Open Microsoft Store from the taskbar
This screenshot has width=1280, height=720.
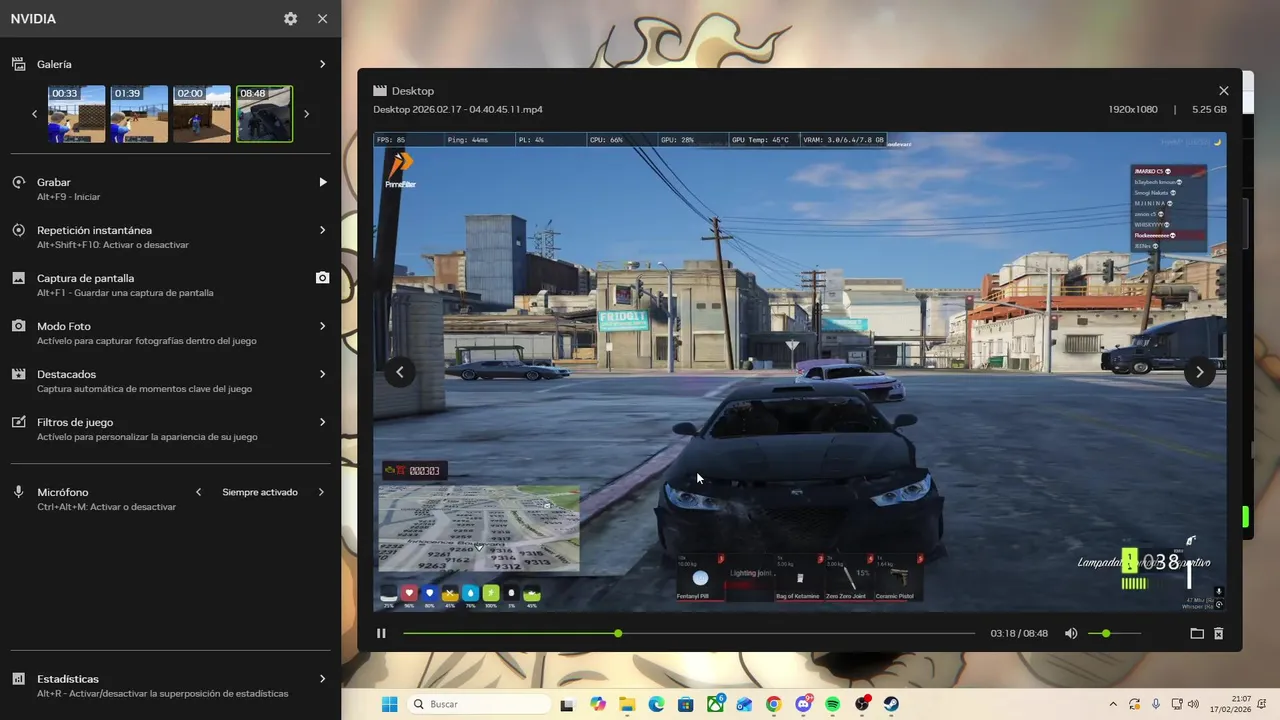pyautogui.click(x=686, y=704)
